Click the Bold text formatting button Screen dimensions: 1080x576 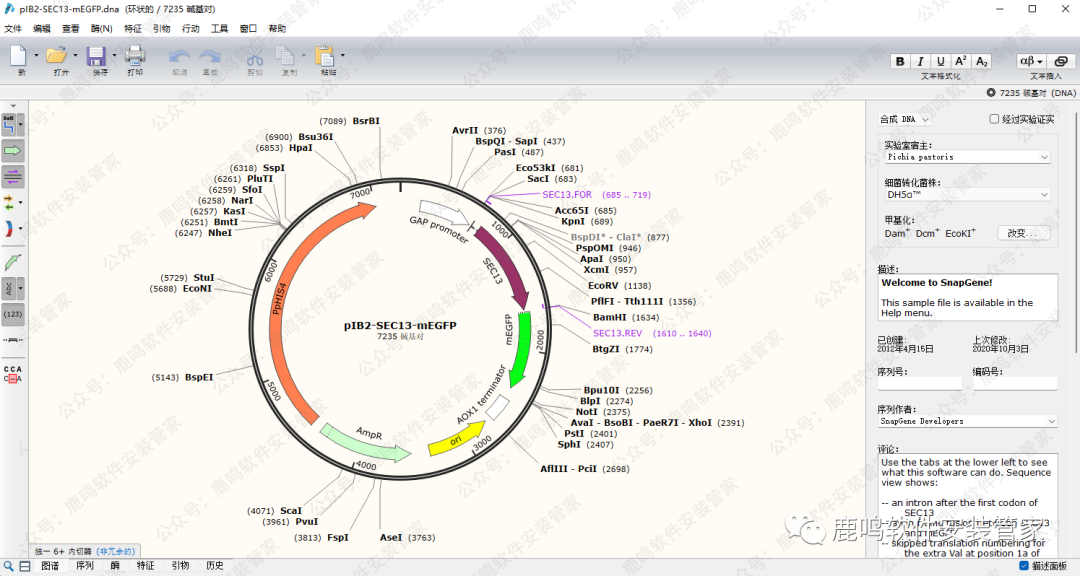[x=900, y=62]
